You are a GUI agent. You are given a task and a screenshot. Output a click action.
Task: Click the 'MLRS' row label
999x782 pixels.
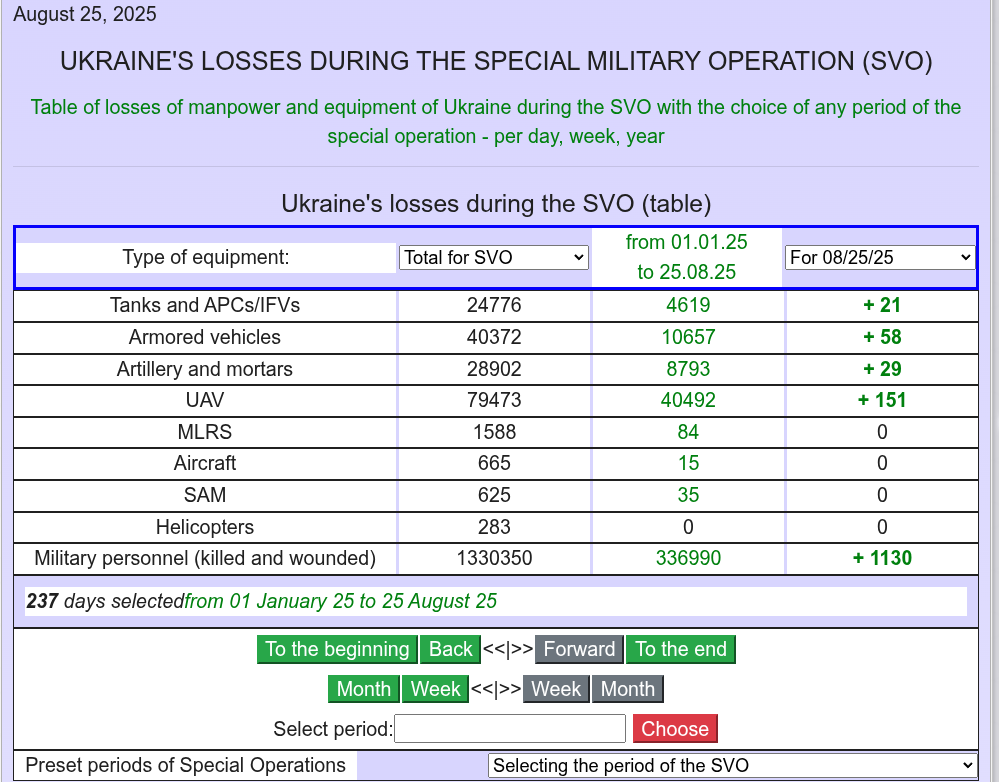point(205,432)
